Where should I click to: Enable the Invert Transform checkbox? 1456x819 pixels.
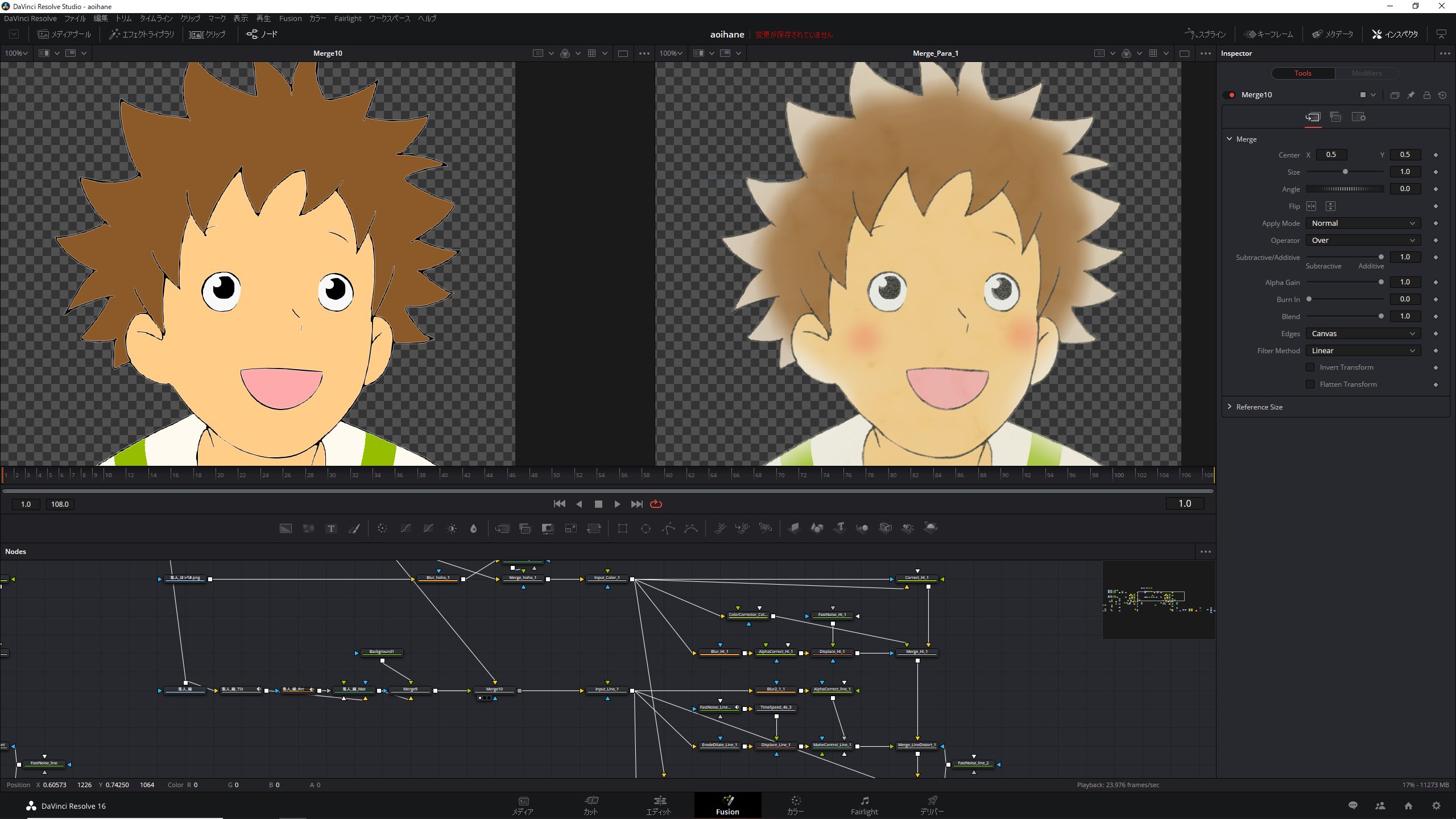(x=1310, y=367)
